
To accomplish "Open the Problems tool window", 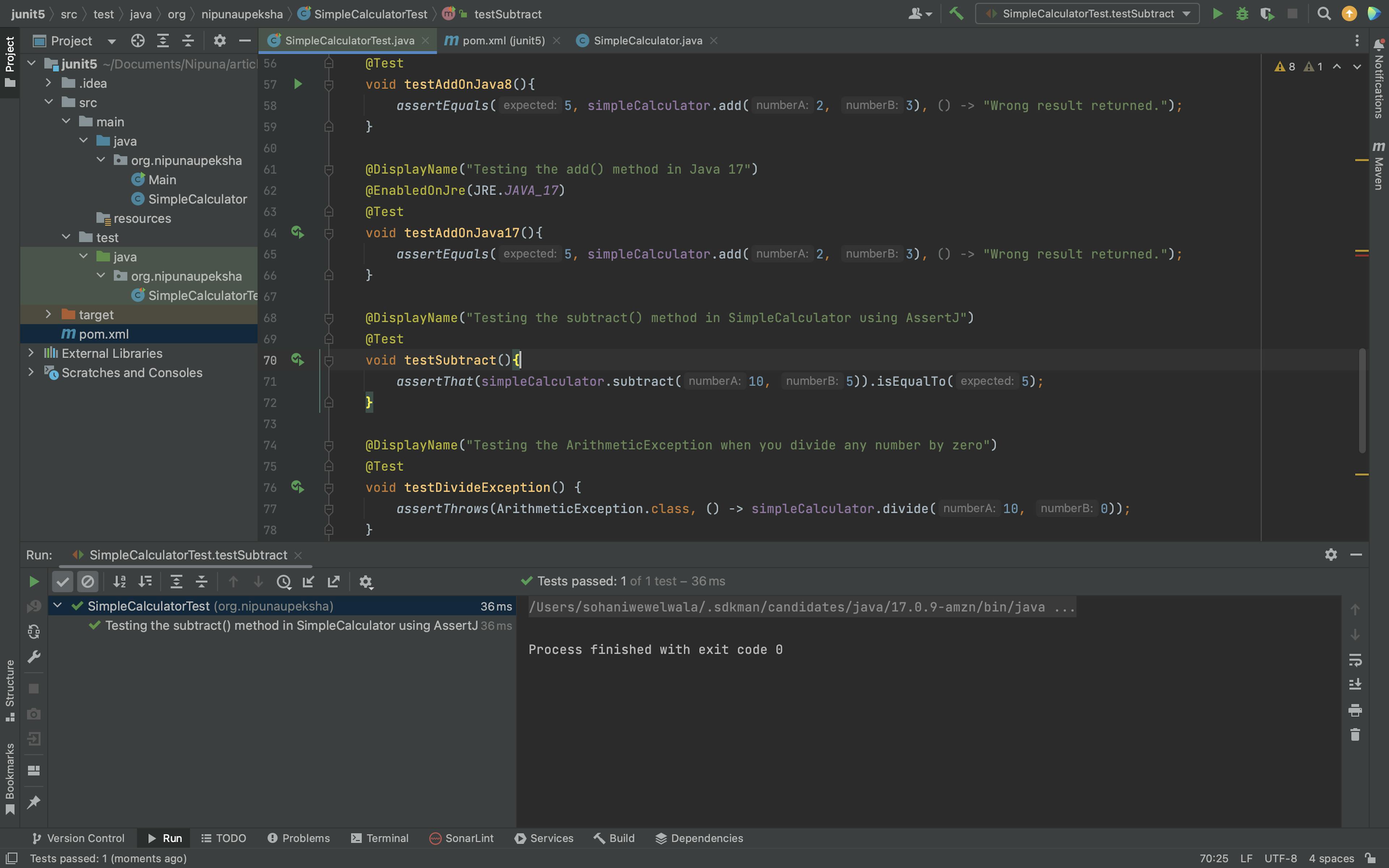I will coord(298,838).
